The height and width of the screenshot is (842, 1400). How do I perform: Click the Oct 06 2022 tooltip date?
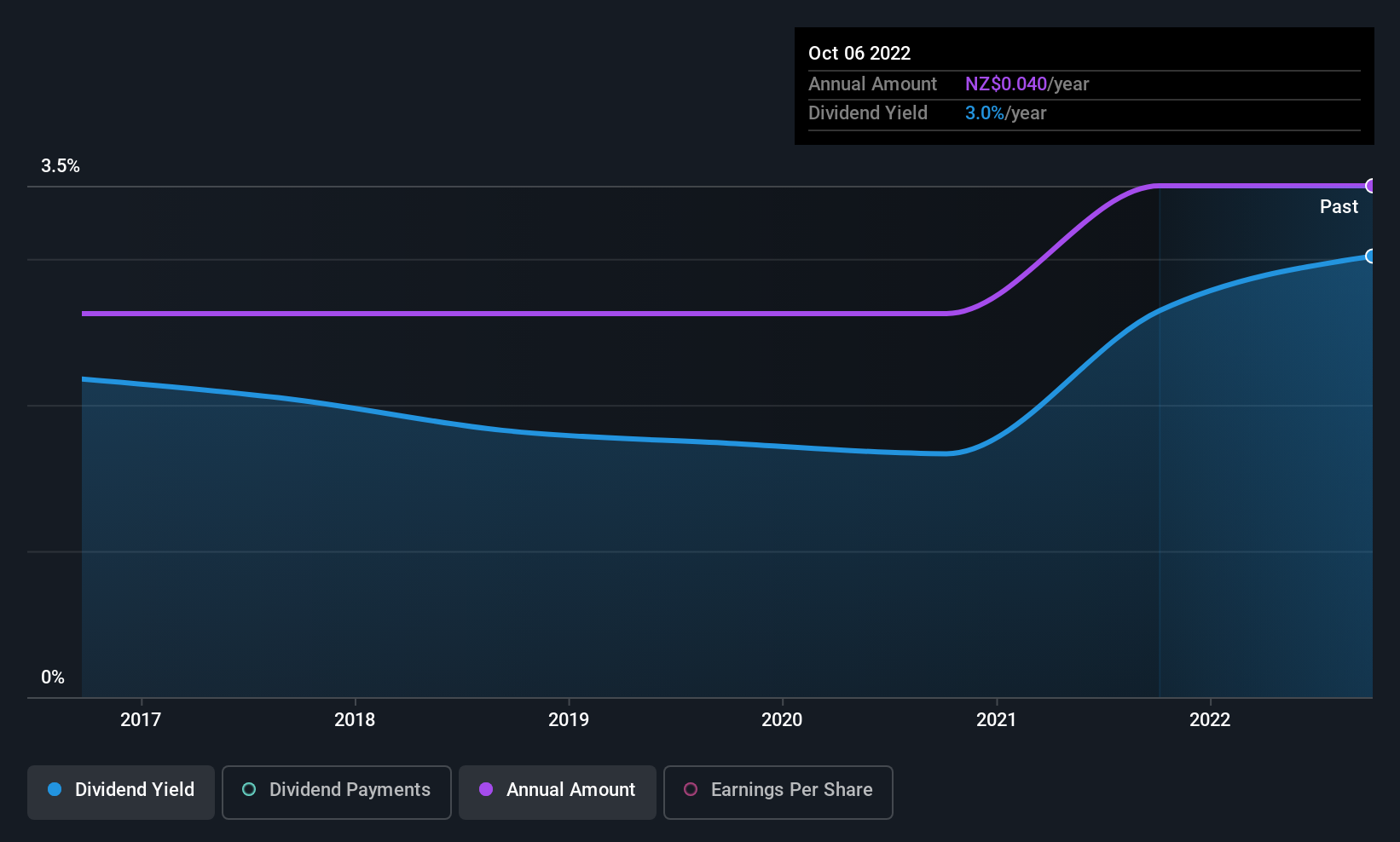859,53
